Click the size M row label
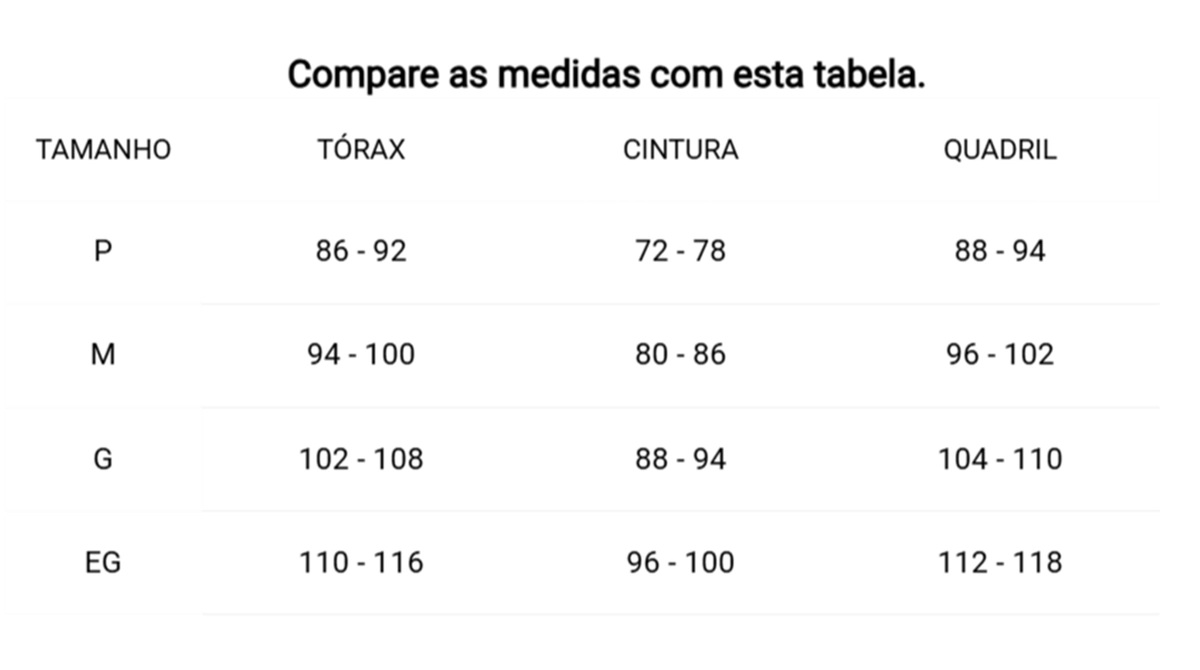Viewport: 1200px width, 670px height. [x=103, y=355]
